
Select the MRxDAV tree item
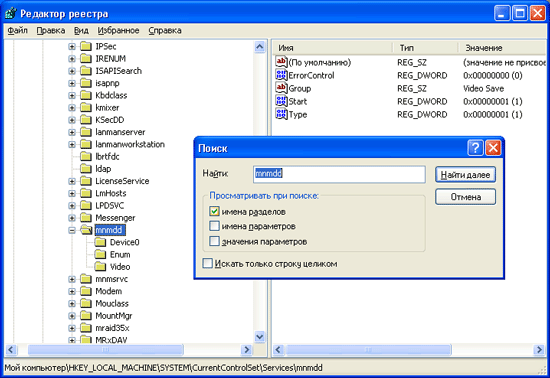tap(111, 339)
